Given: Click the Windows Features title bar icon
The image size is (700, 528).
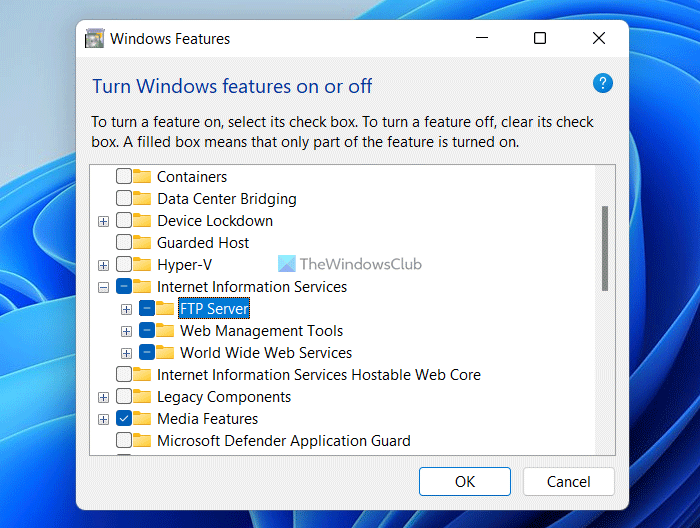Looking at the screenshot, I should (x=94, y=38).
